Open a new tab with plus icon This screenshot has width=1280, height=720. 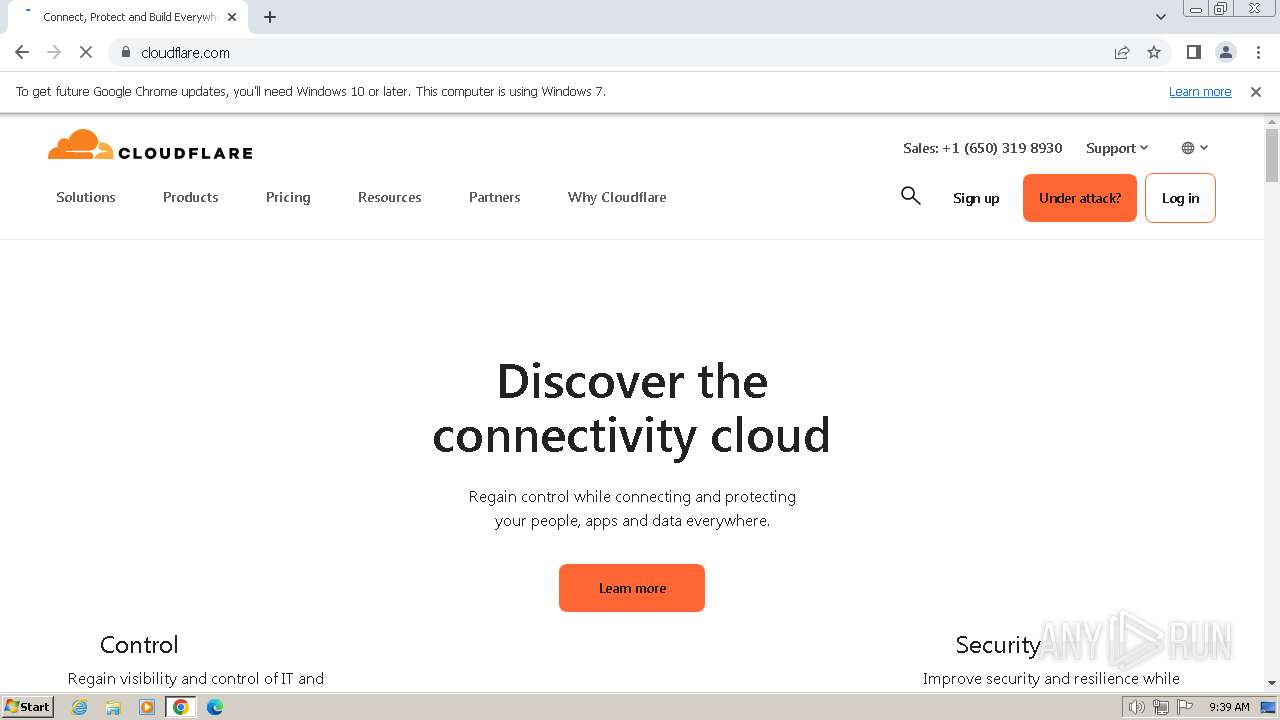[x=270, y=17]
